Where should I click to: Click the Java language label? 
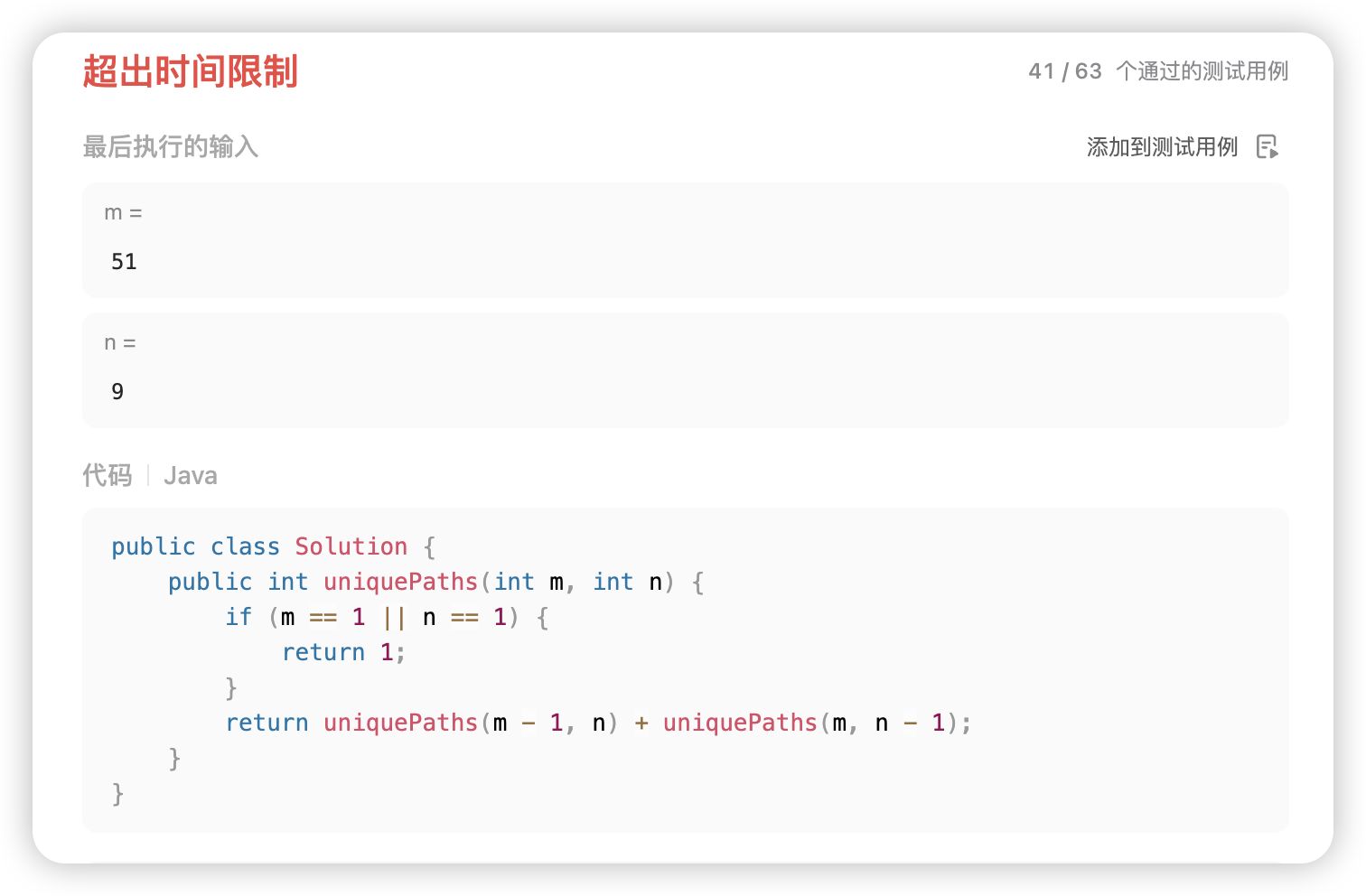coord(191,476)
